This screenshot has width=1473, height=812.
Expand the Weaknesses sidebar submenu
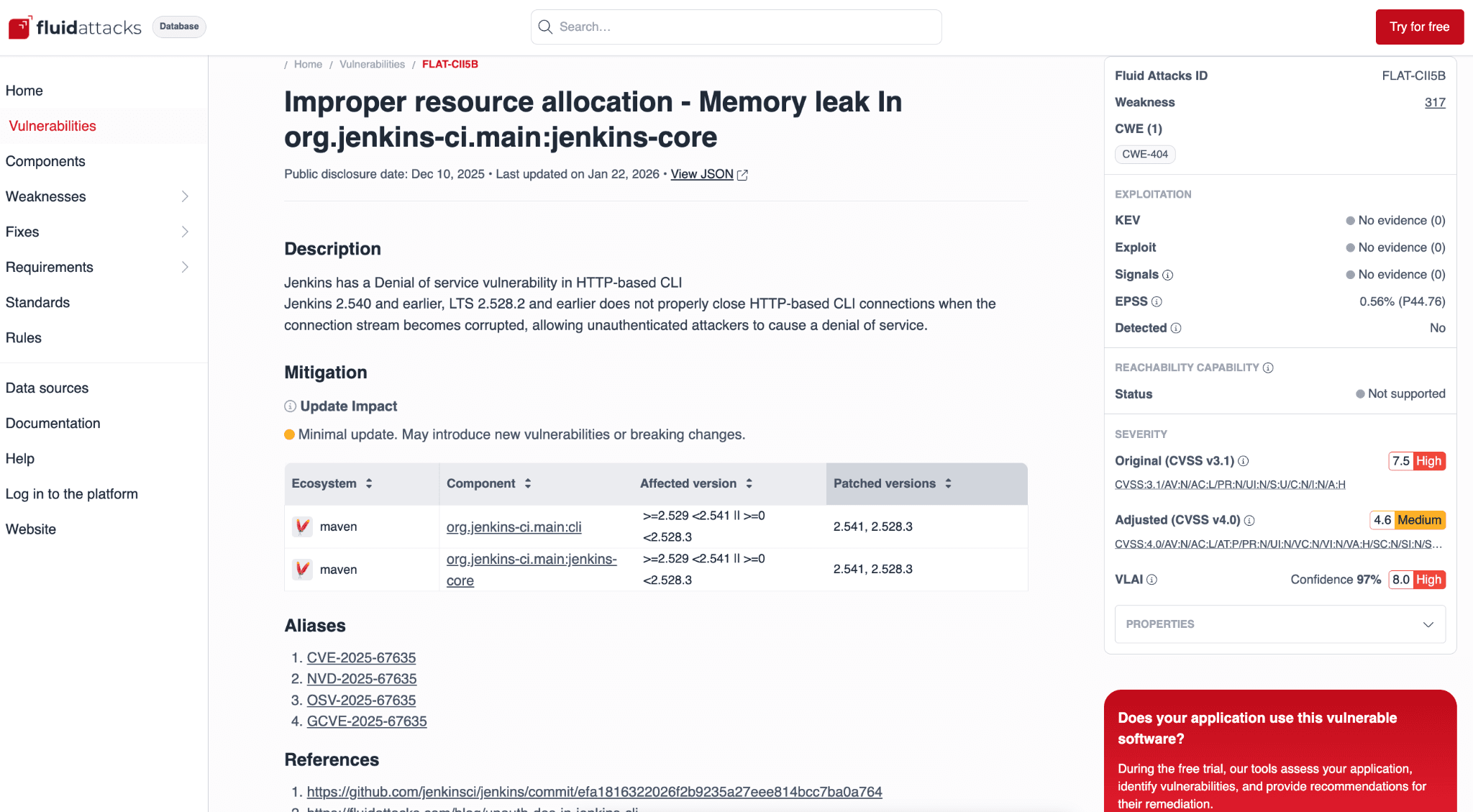coord(185,196)
